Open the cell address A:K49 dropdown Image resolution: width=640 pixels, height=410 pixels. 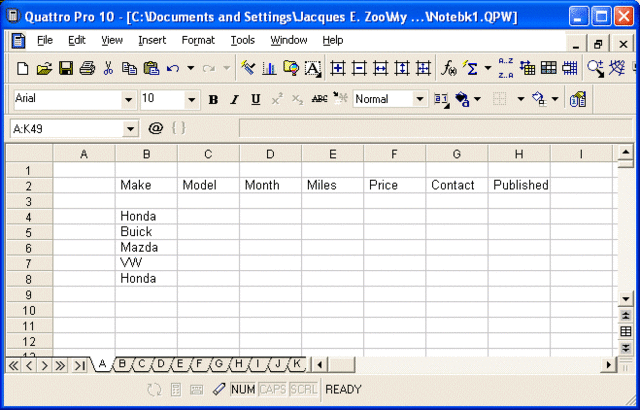tap(131, 130)
